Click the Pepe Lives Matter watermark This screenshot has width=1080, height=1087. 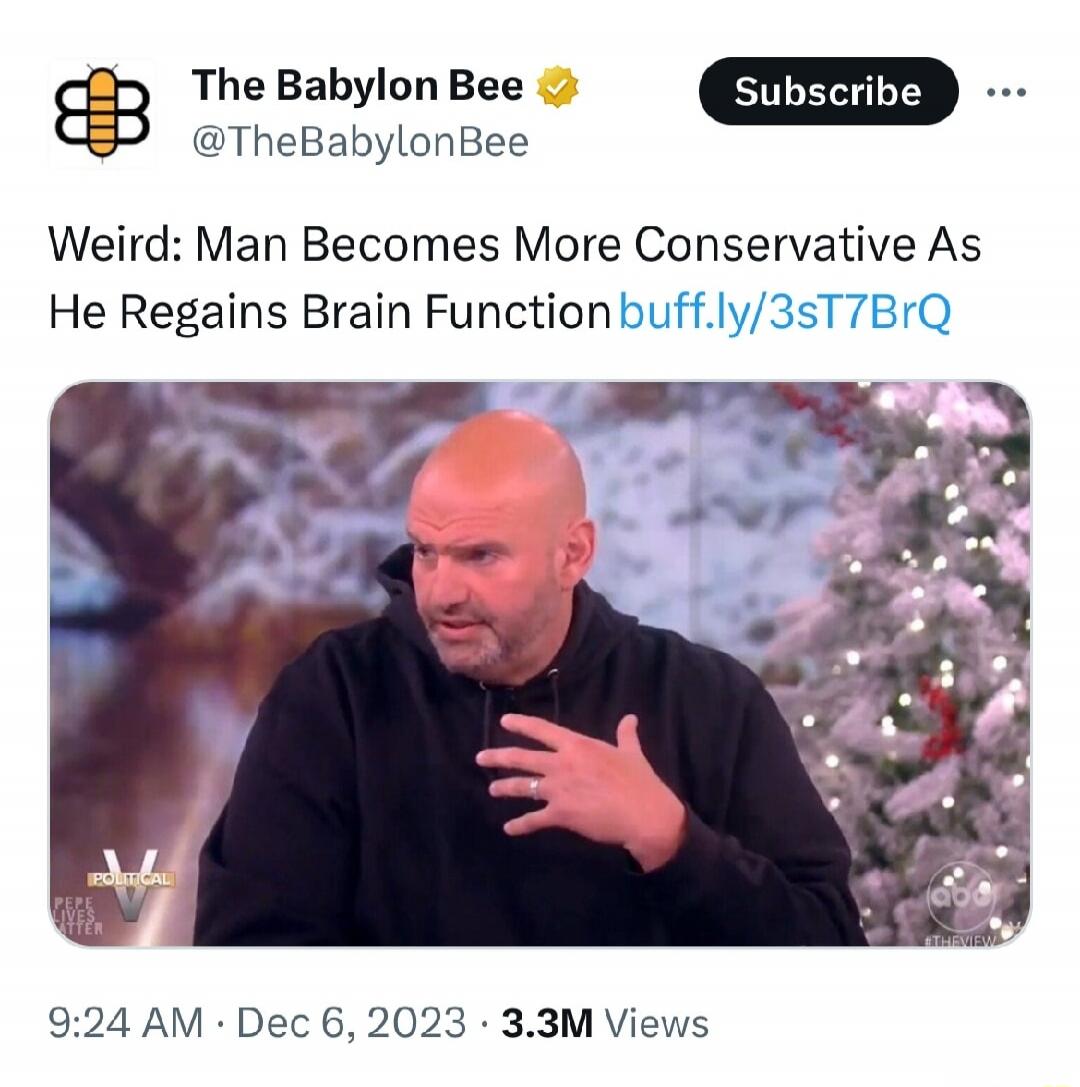click(78, 916)
